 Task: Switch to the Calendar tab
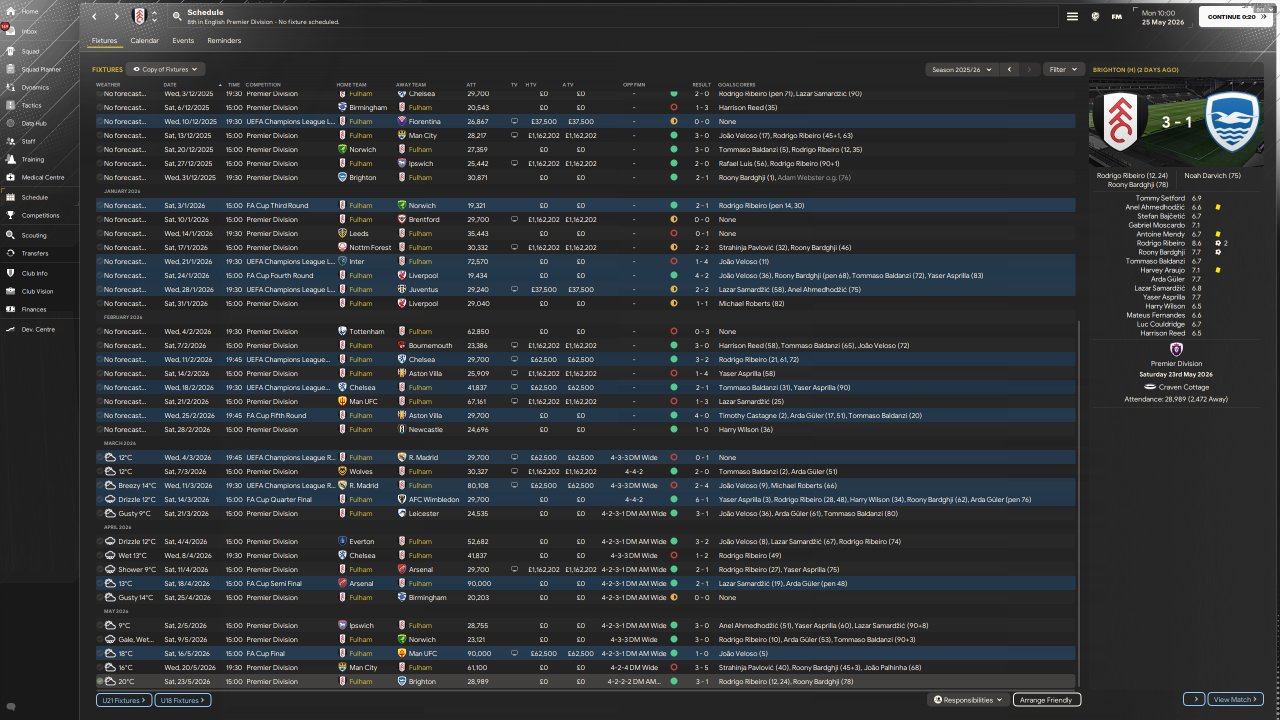coord(144,41)
